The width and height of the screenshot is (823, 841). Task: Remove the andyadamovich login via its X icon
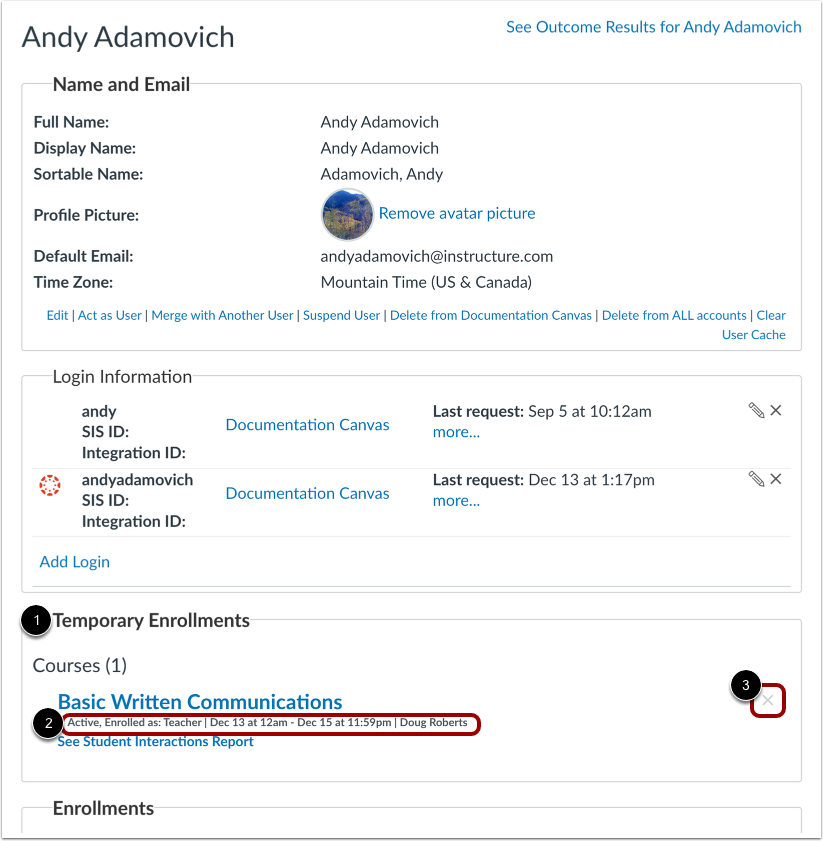(776, 478)
